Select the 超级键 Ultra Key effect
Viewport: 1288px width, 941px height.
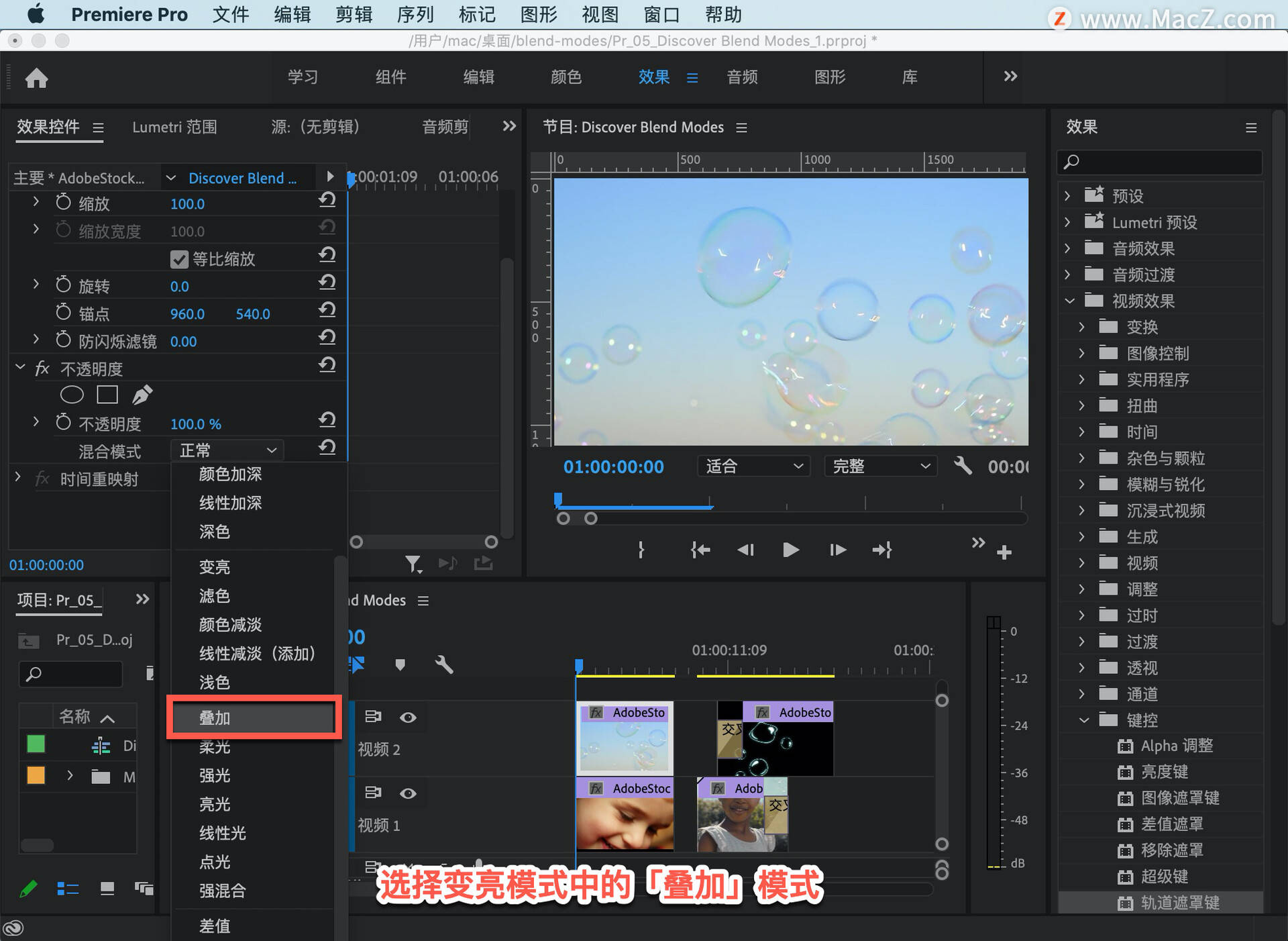(x=1164, y=877)
